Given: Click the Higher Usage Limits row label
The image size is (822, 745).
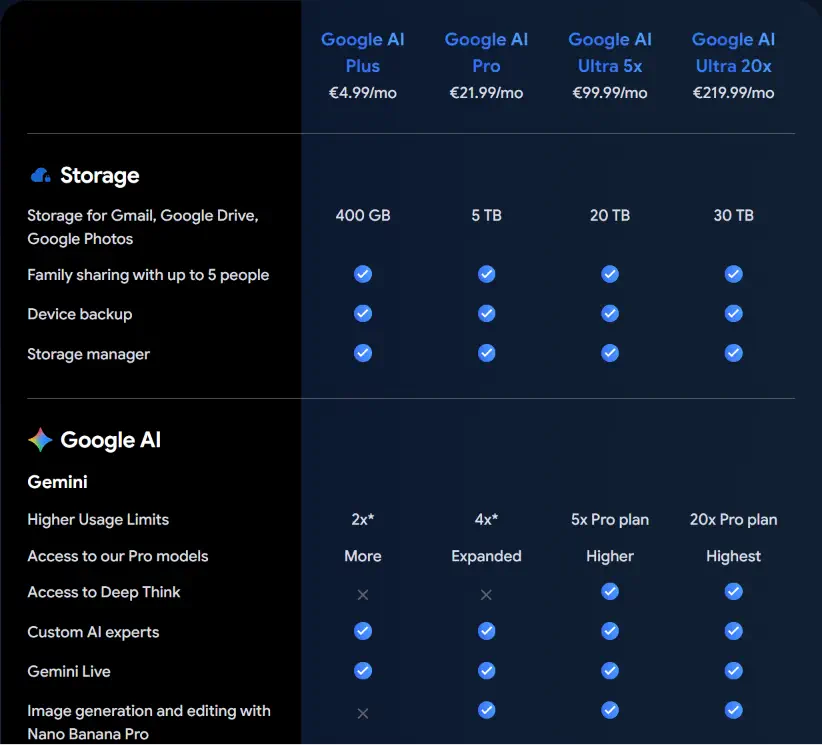Looking at the screenshot, I should point(98,520).
